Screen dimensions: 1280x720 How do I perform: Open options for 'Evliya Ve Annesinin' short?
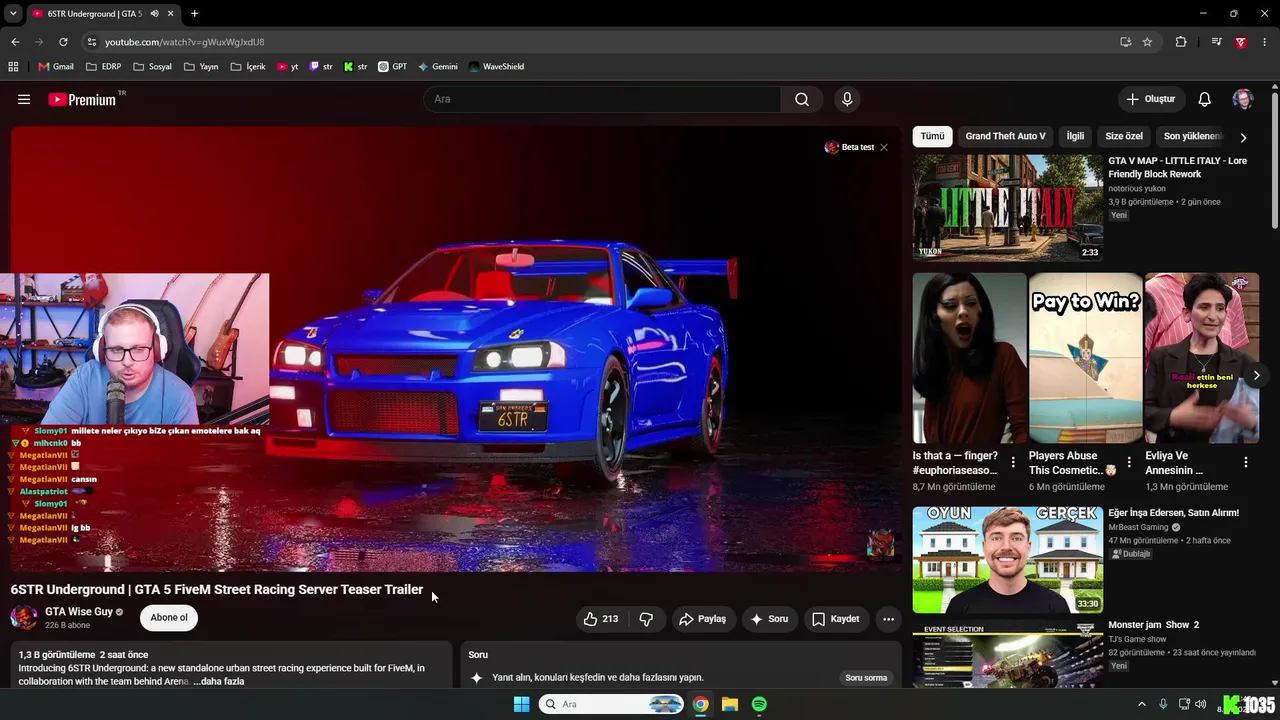1246,462
